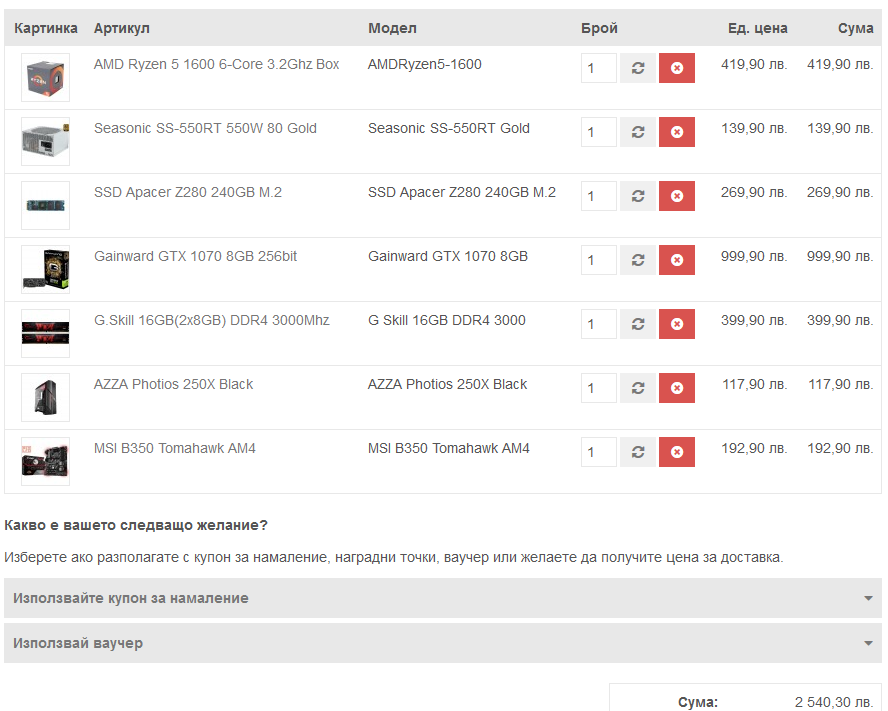Screen dimensions: 888x711
Task: Click the Gainward graphics card thumbnail
Action: point(45,270)
